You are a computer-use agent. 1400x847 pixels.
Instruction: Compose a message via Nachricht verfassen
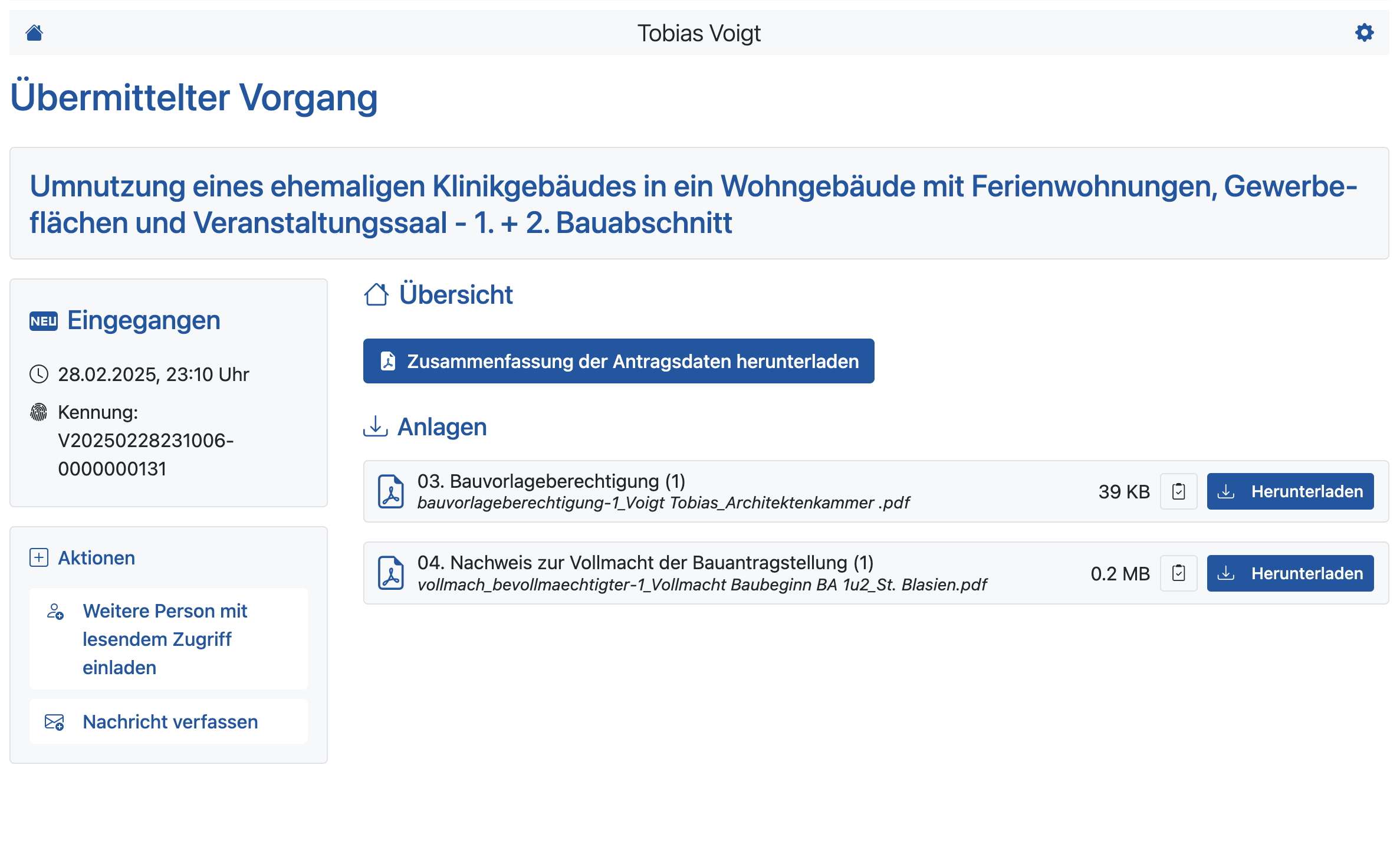tap(169, 722)
